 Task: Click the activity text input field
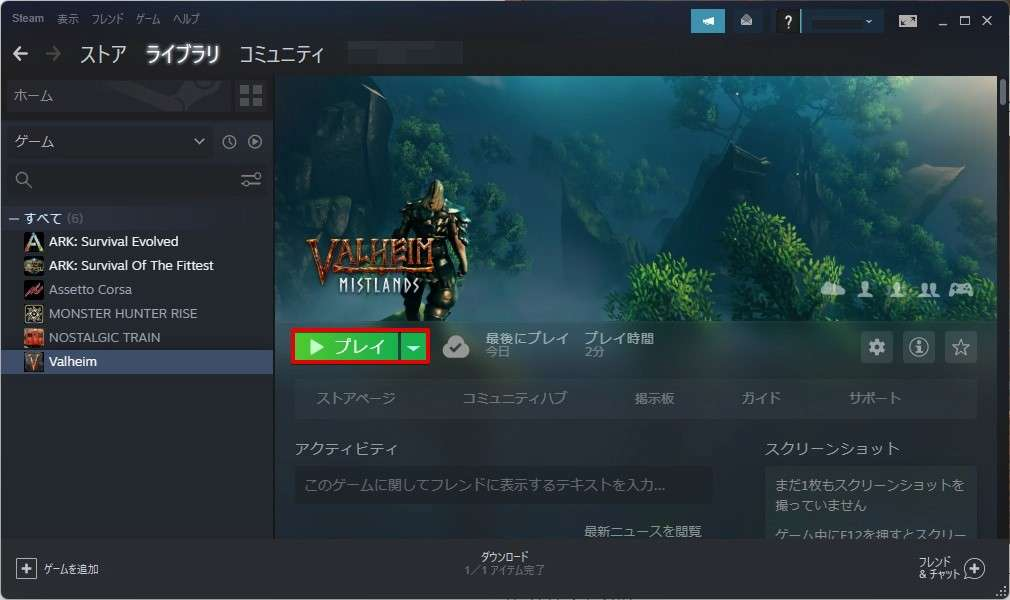[x=504, y=485]
